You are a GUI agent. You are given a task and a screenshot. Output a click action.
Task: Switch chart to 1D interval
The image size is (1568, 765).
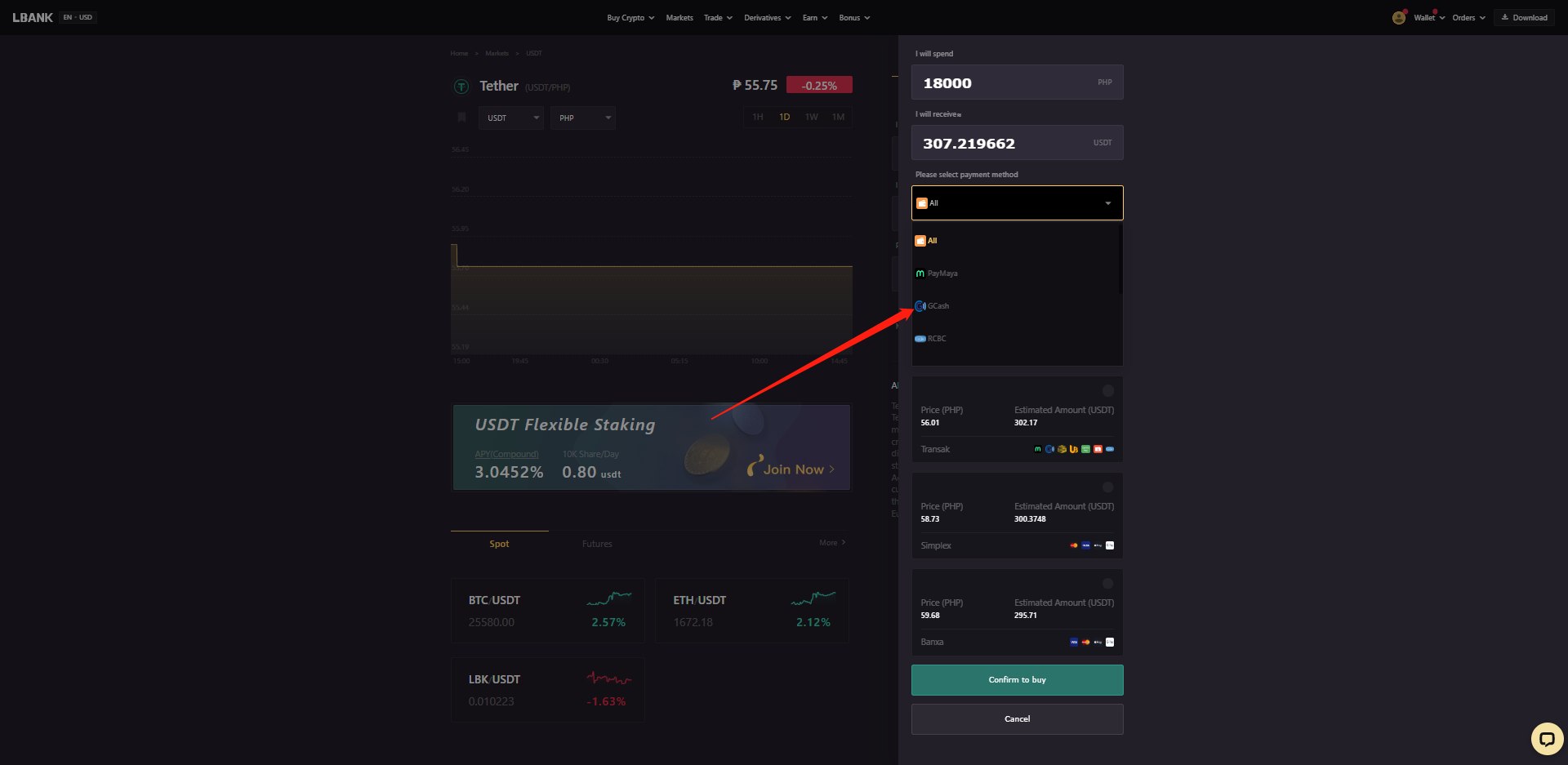(x=785, y=117)
